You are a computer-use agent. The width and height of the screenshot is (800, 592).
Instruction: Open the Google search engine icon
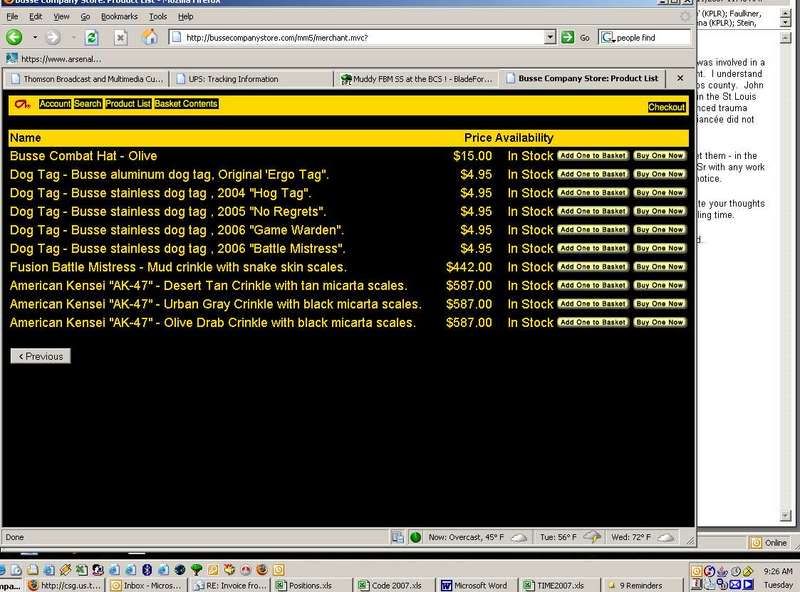(x=607, y=37)
